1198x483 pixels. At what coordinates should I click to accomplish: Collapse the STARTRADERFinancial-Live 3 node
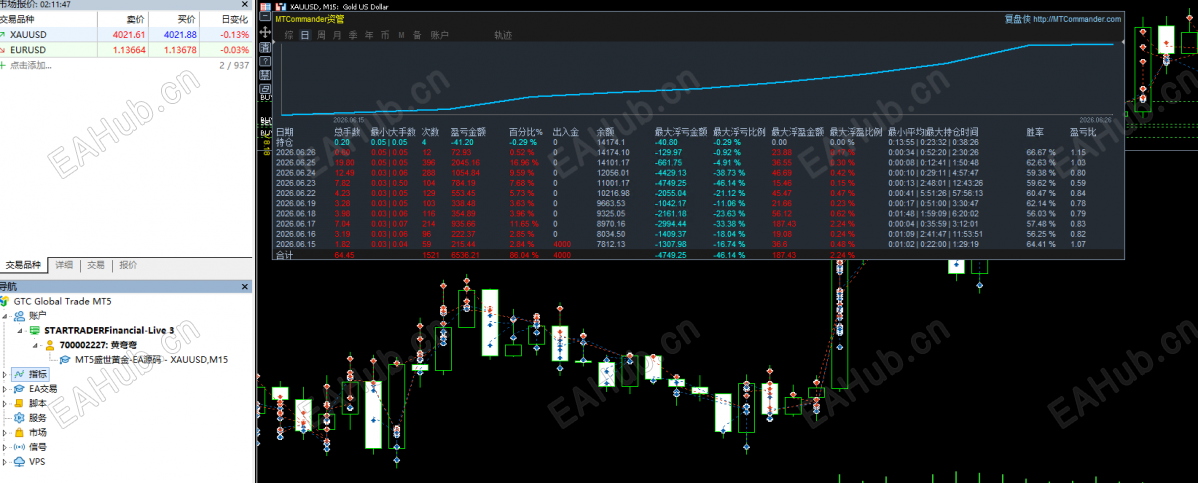click(21, 330)
